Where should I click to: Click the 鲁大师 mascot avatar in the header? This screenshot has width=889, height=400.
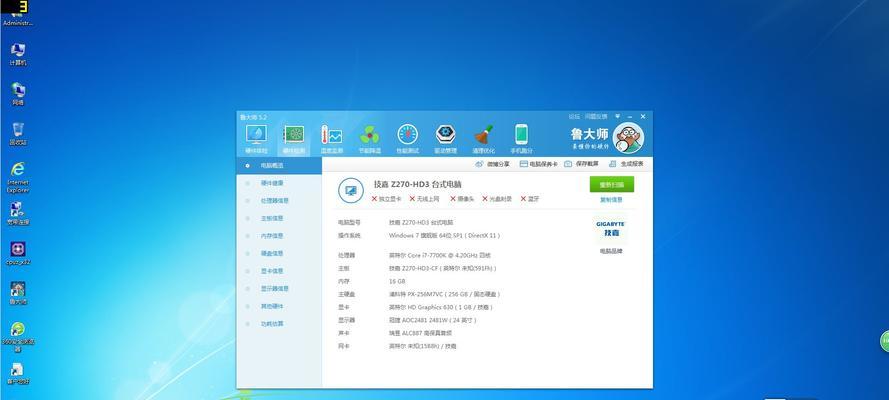coord(628,138)
